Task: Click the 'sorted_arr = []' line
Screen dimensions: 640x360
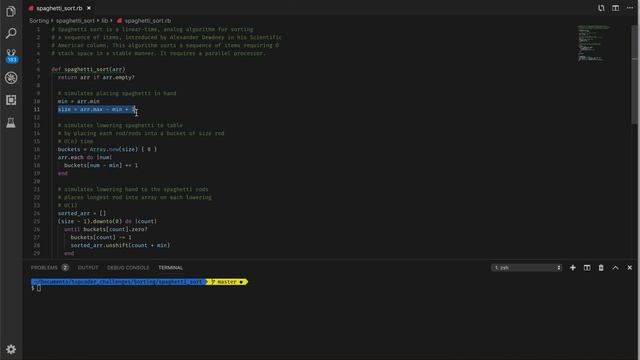Action: (82, 213)
